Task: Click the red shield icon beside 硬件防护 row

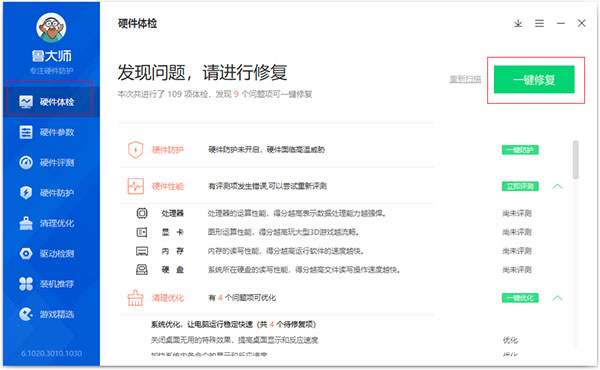Action: tap(135, 150)
